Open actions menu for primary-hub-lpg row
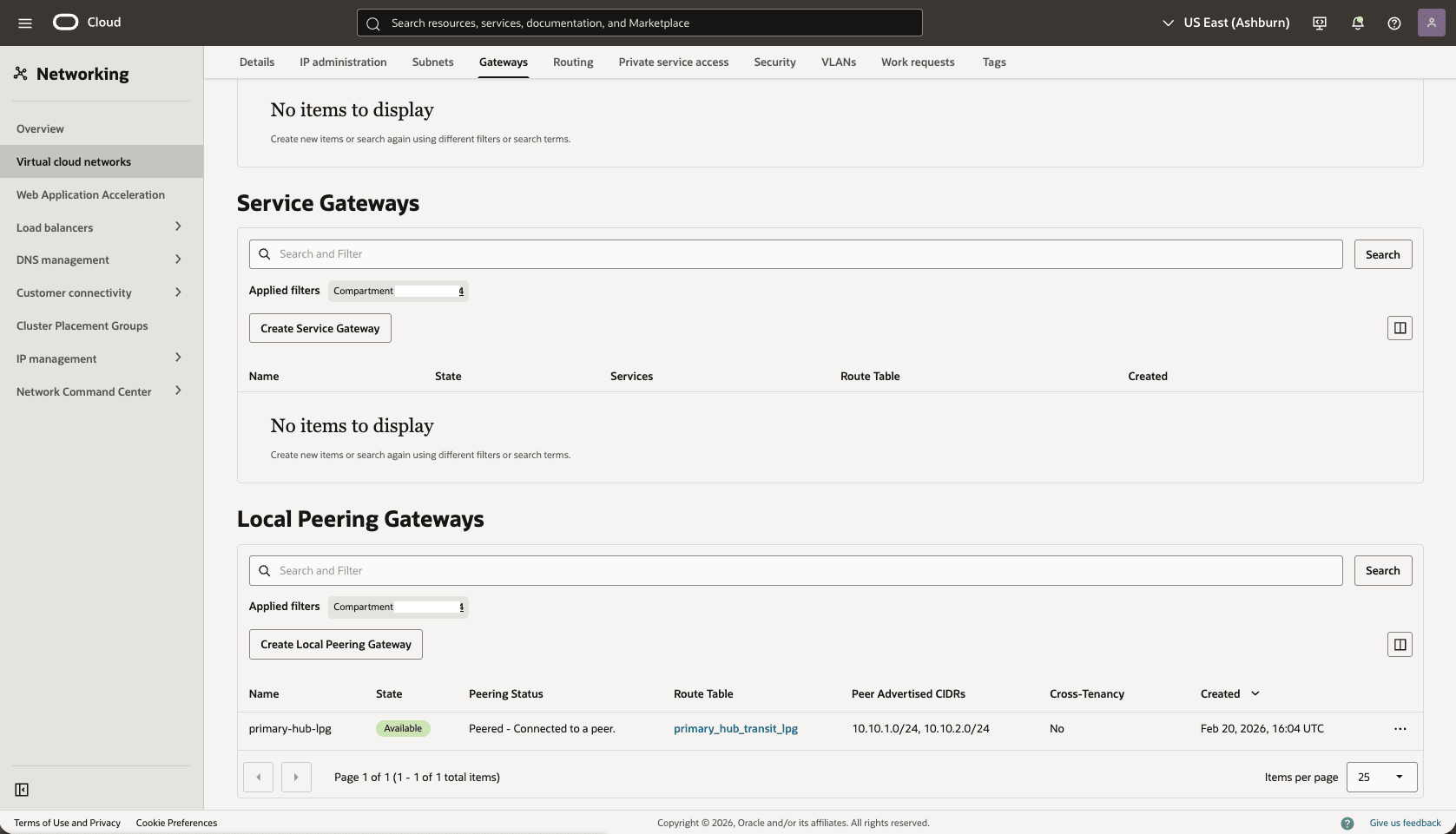The height and width of the screenshot is (834, 1456). 1400,729
